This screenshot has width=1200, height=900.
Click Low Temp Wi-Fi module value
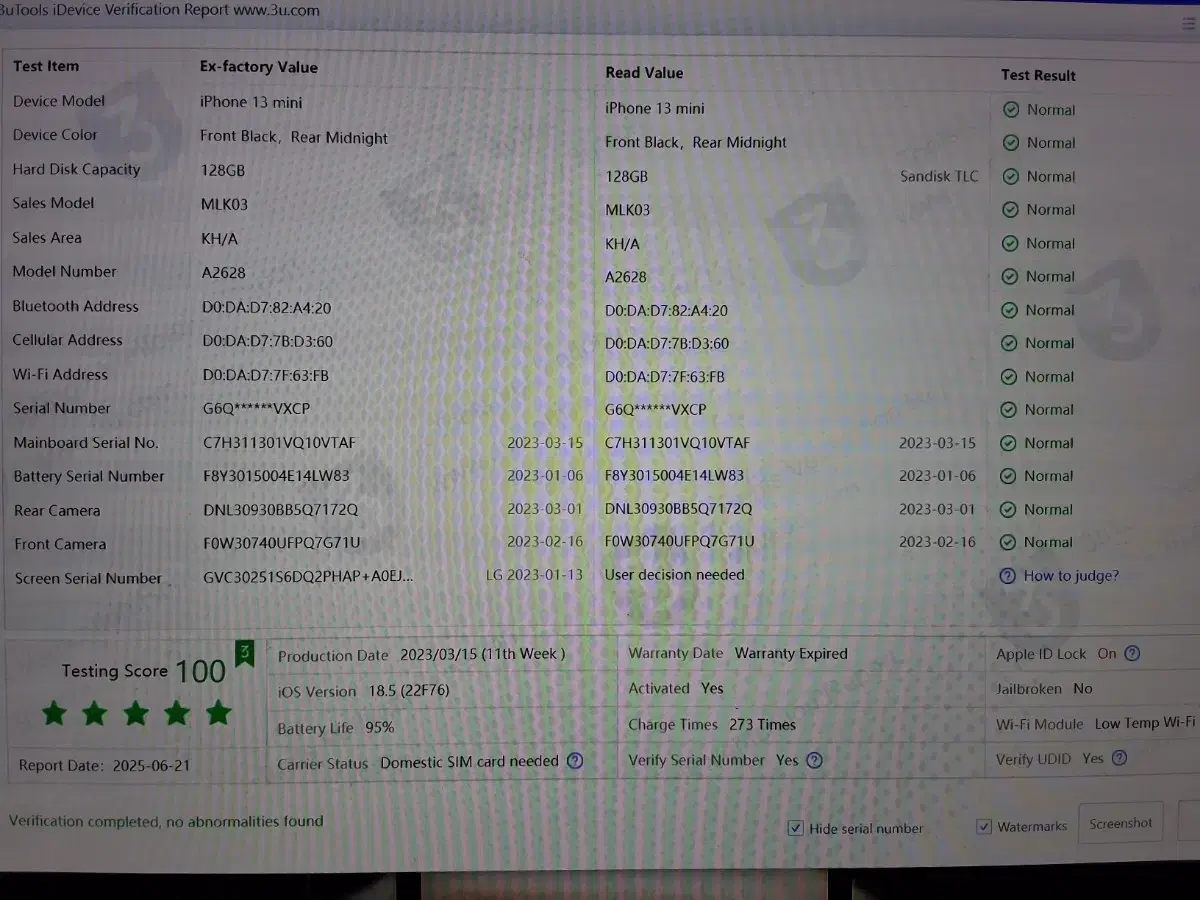[x=1144, y=723]
